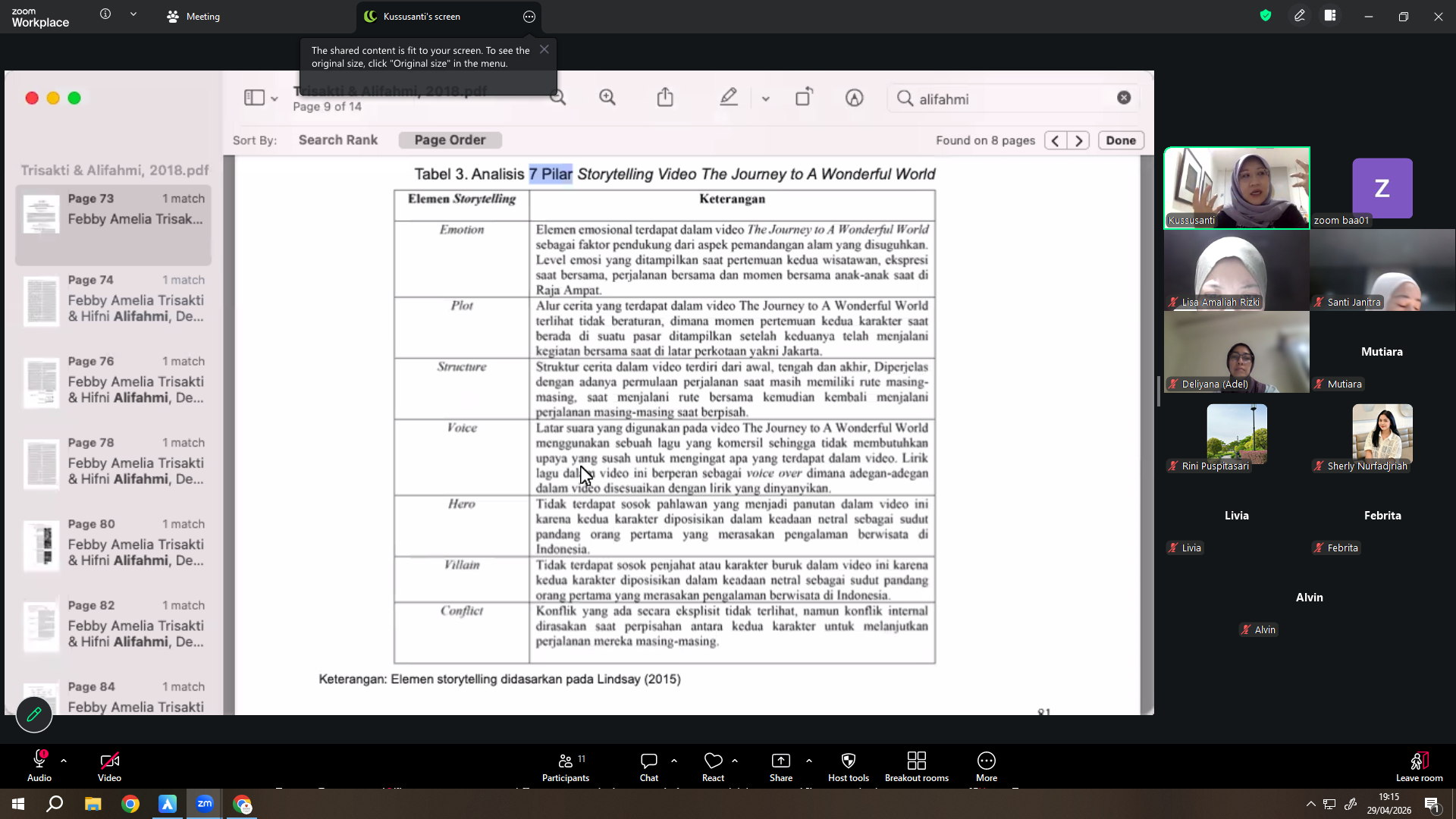Focus the search field containing alifahmi

[1015, 99]
